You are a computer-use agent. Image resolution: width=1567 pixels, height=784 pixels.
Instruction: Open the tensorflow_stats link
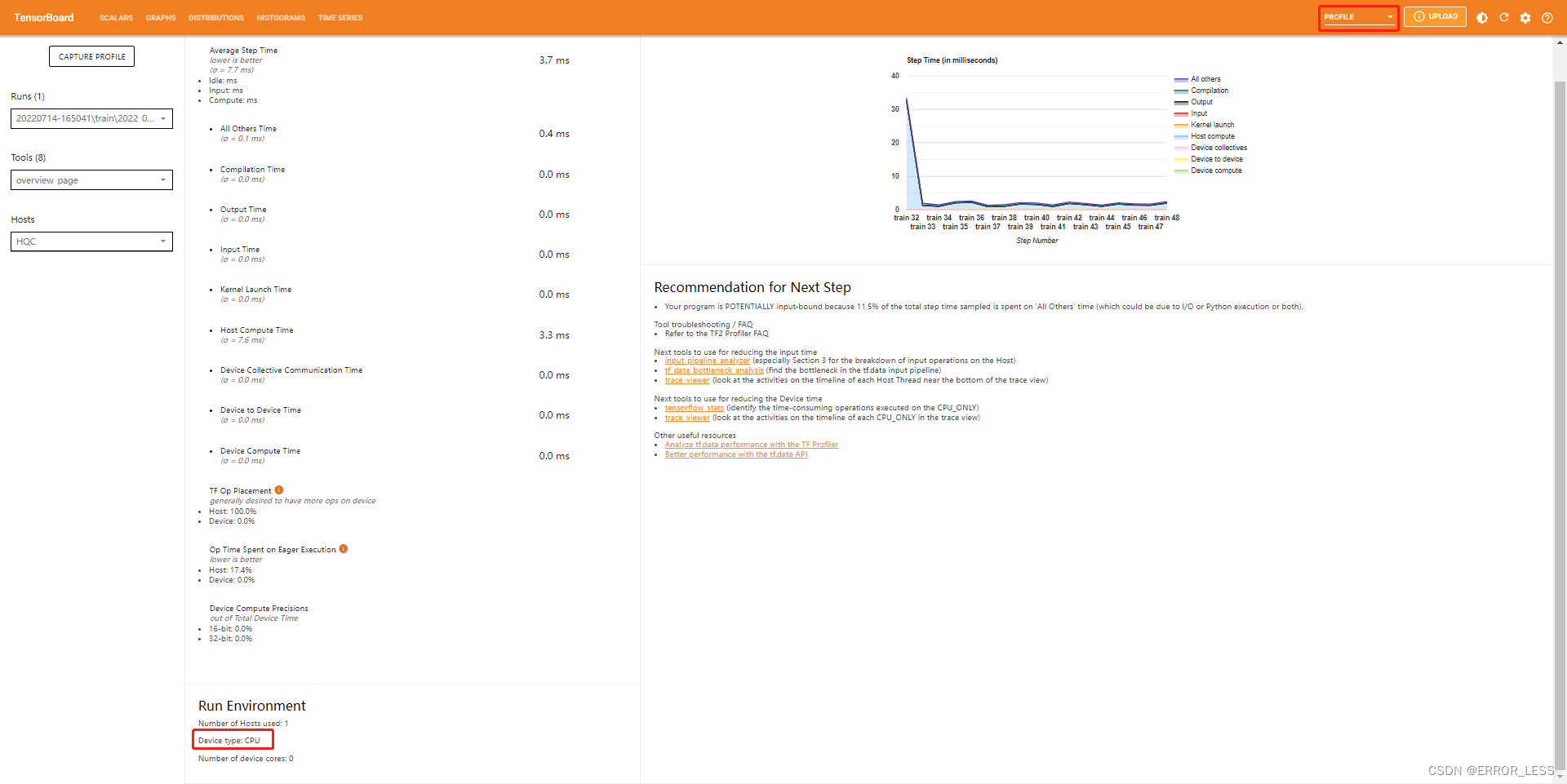(x=694, y=408)
